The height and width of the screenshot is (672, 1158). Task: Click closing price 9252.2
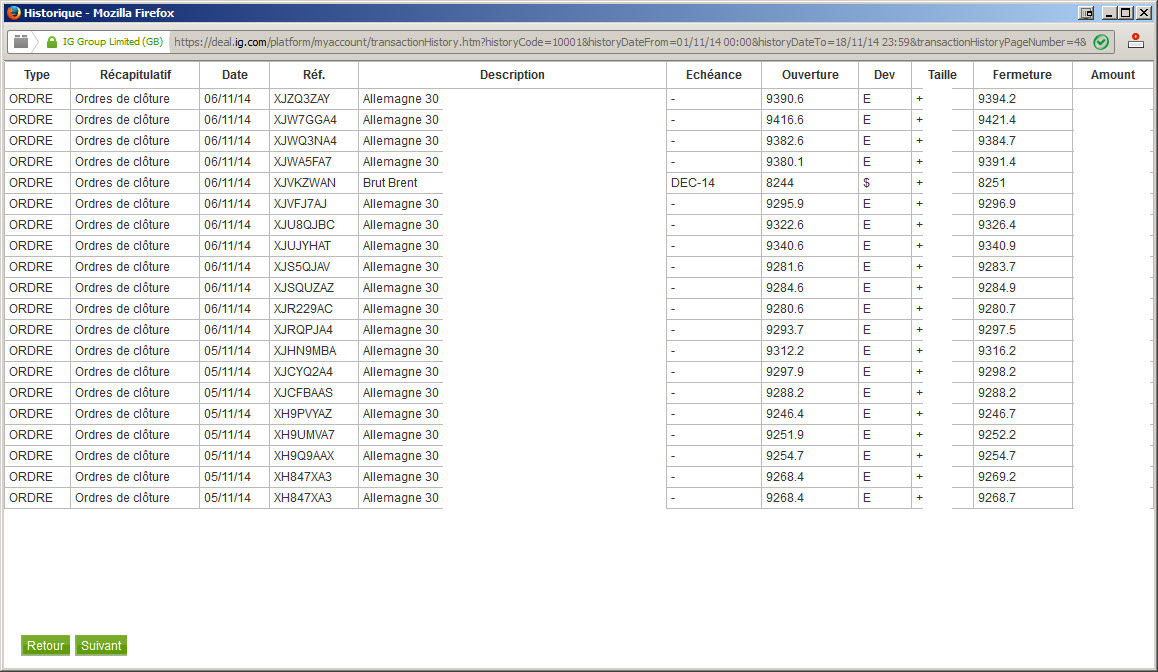(x=997, y=435)
